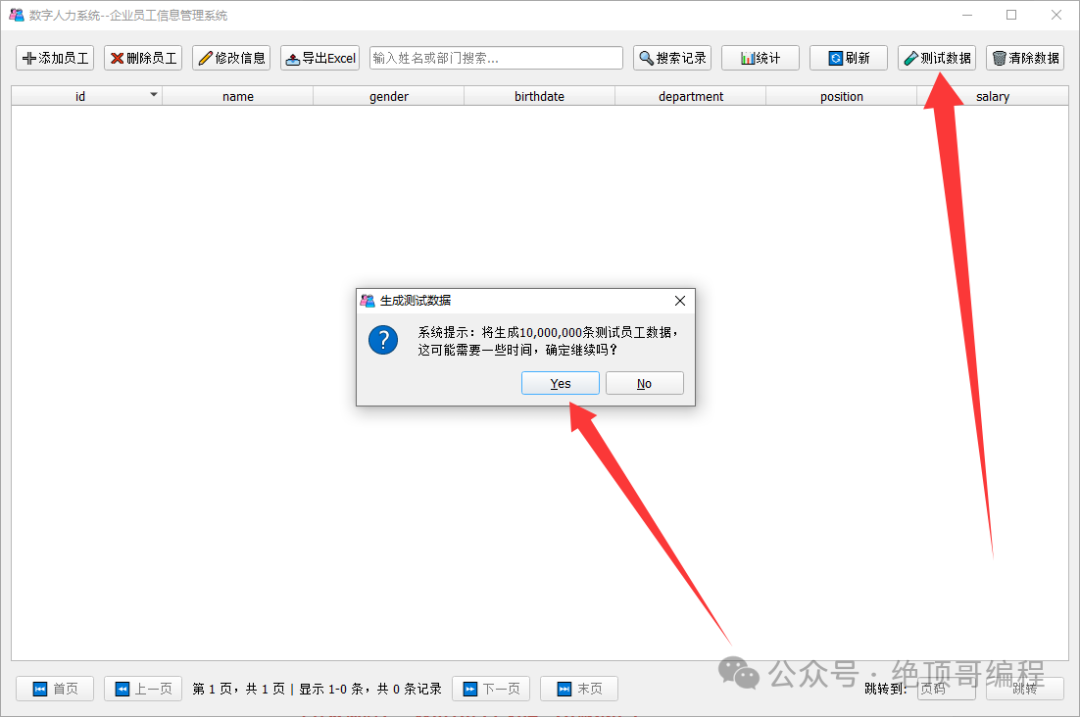
Task: Go to Previous Page (上一页)
Action: point(143,689)
